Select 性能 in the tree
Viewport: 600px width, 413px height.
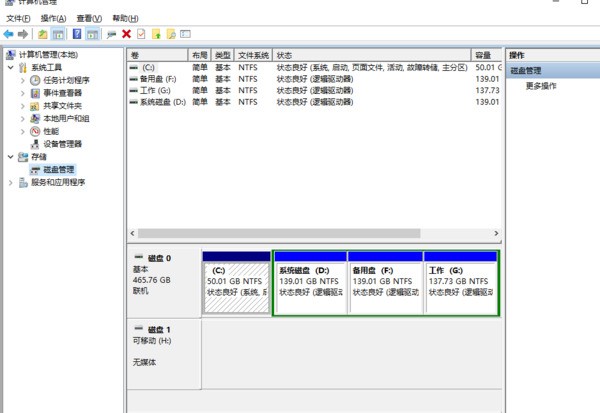pyautogui.click(x=51, y=132)
